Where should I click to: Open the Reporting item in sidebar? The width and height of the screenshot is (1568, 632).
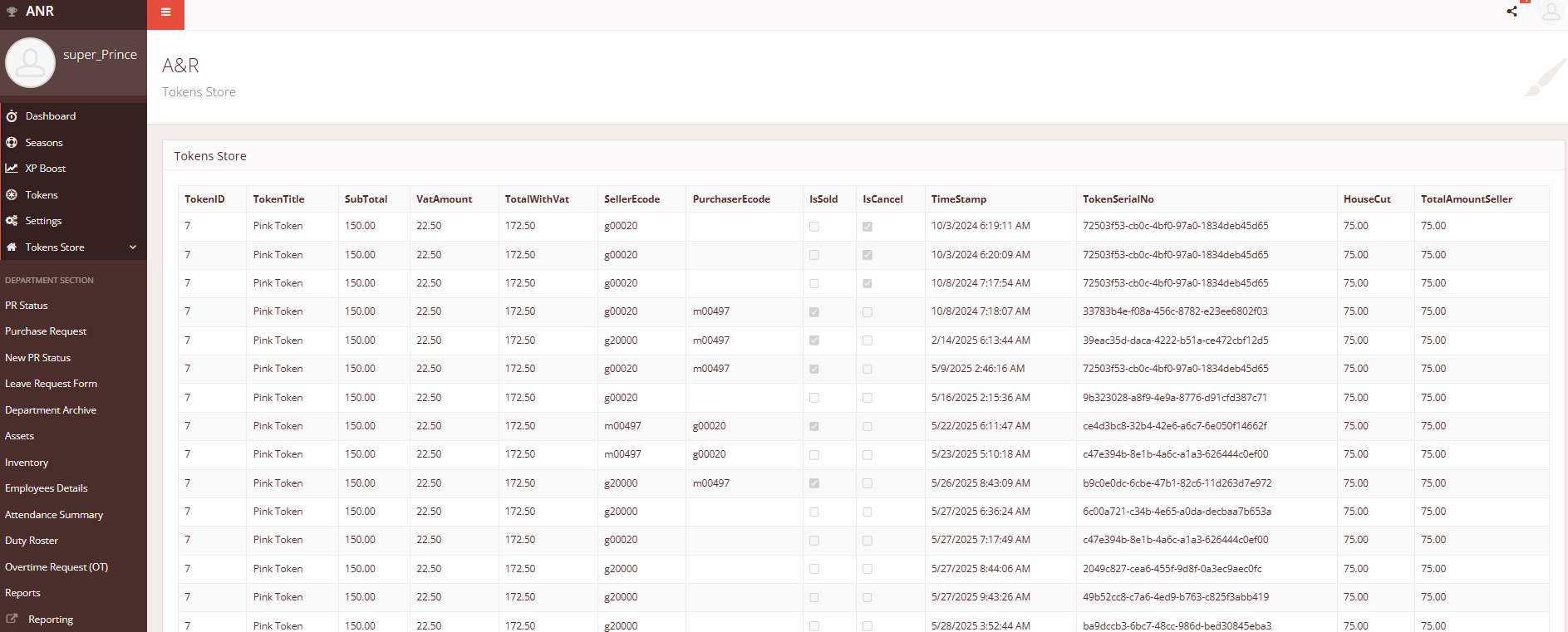click(50, 620)
